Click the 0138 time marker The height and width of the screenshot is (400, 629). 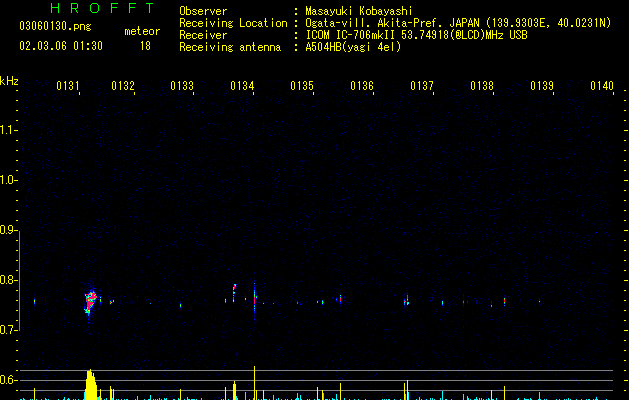tap(482, 86)
